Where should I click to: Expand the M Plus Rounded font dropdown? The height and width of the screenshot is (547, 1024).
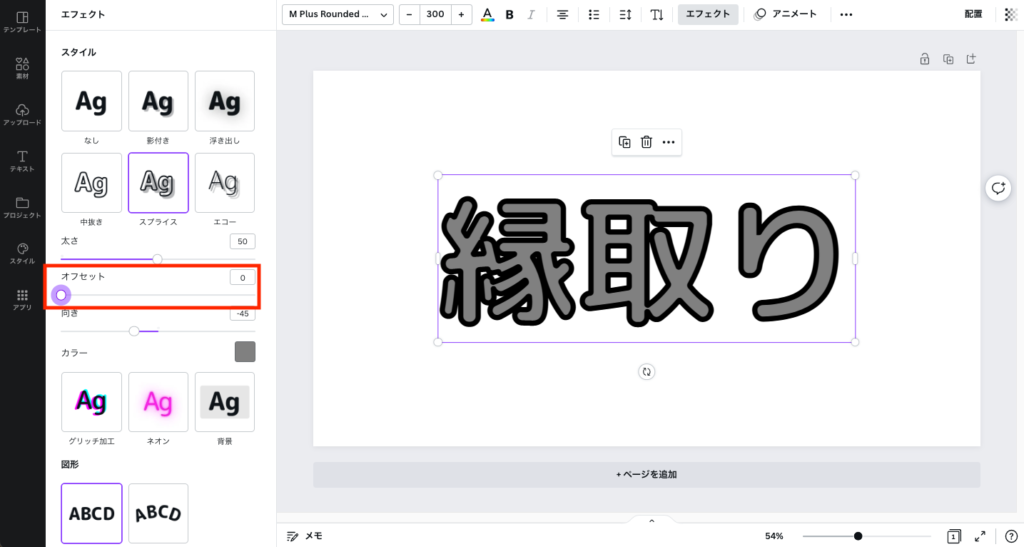tap(337, 15)
